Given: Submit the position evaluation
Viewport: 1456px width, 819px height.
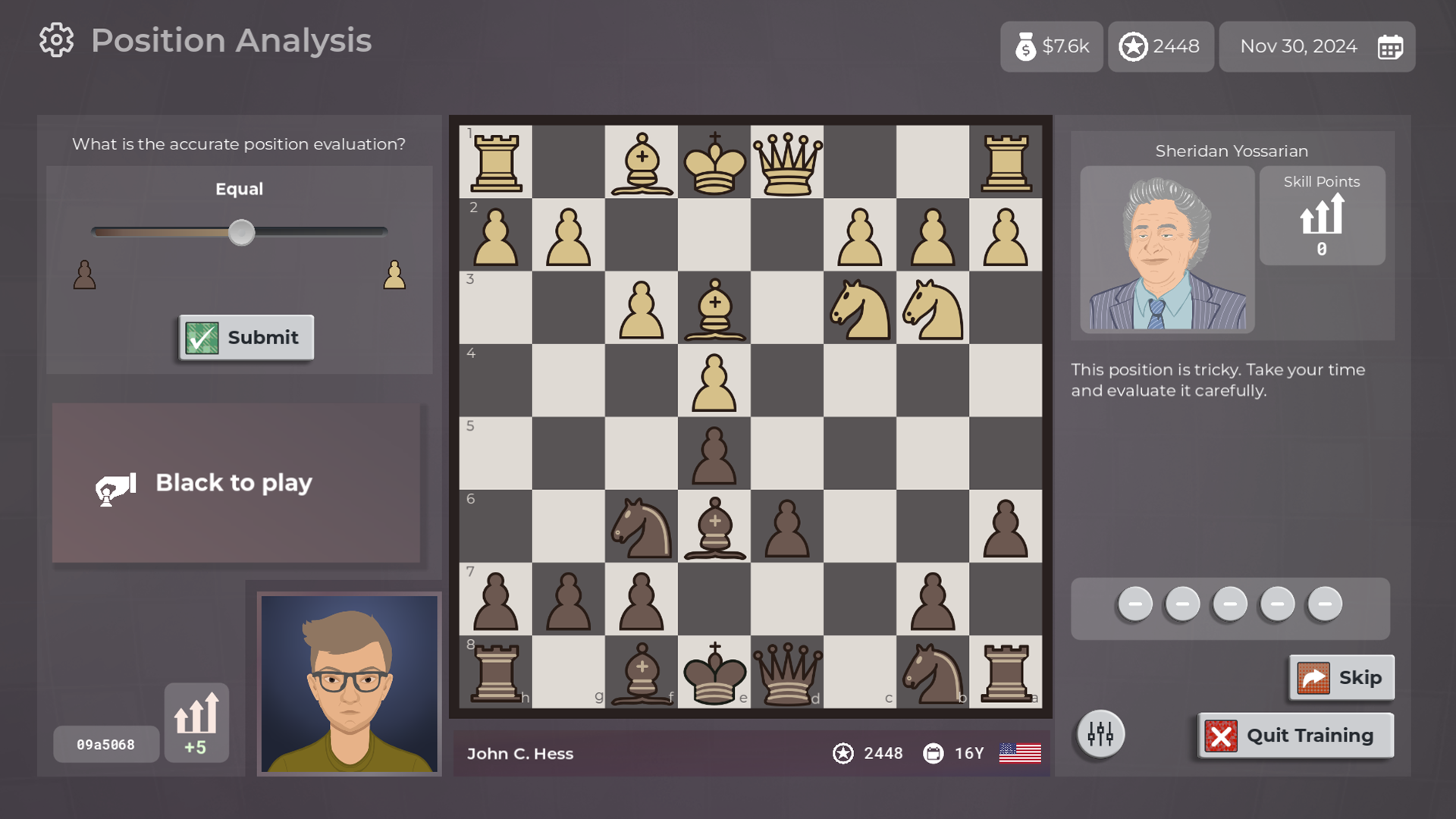Looking at the screenshot, I should [246, 337].
